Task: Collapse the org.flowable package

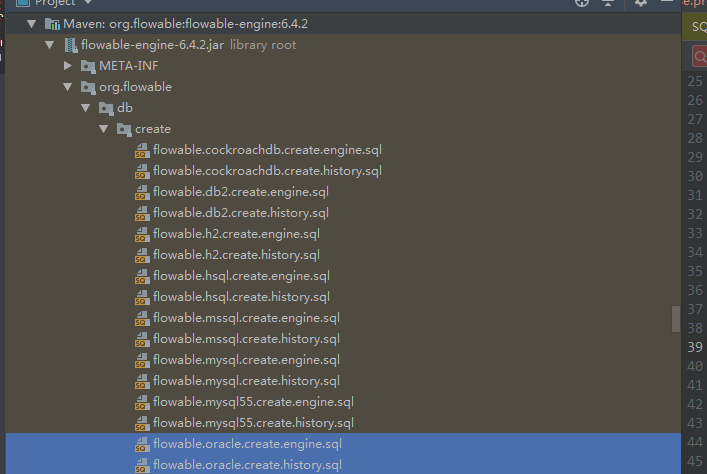Action: point(68,87)
